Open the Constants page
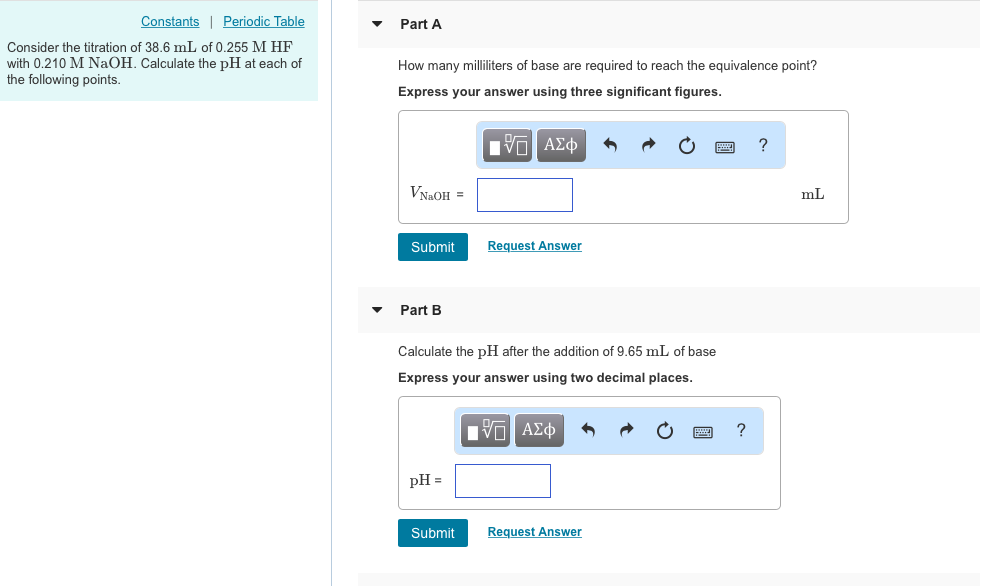Screen dimensions: 1000x586 pos(170,21)
